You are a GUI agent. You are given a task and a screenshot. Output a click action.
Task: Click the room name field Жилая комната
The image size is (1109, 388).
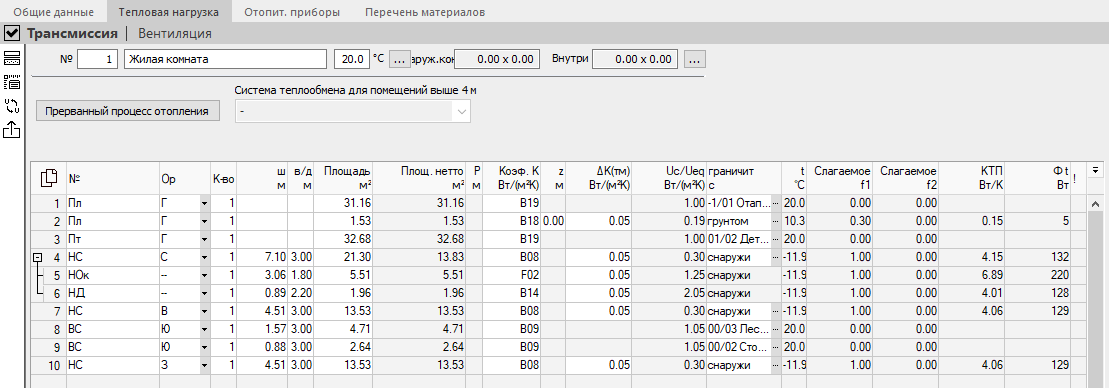coord(225,59)
